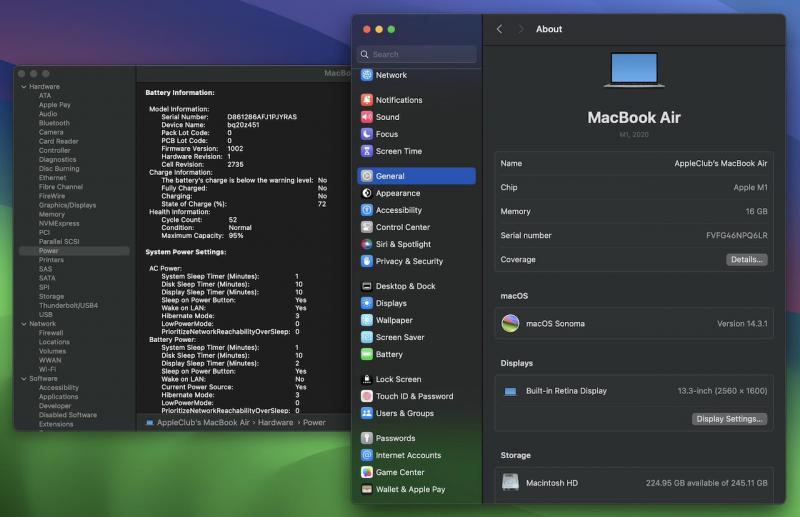This screenshot has width=800, height=517.
Task: Select the Siri & Spotlight icon
Action: click(366, 244)
